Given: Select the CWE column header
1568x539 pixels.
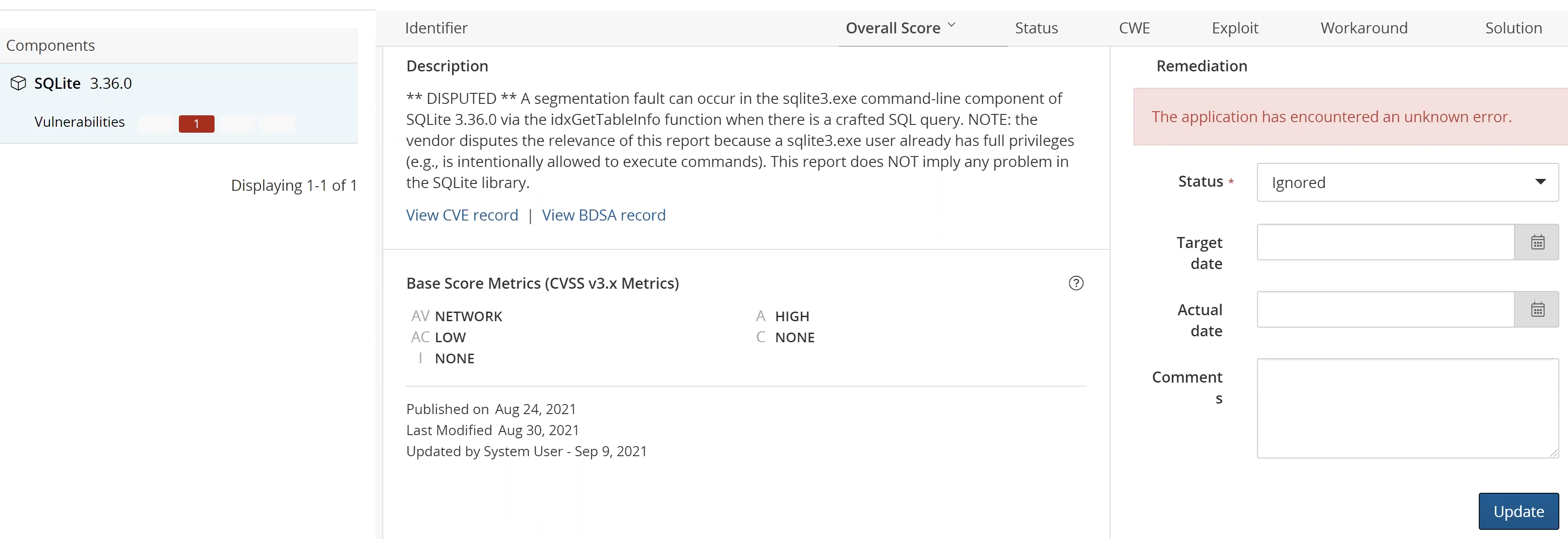Looking at the screenshot, I should 1133,27.
